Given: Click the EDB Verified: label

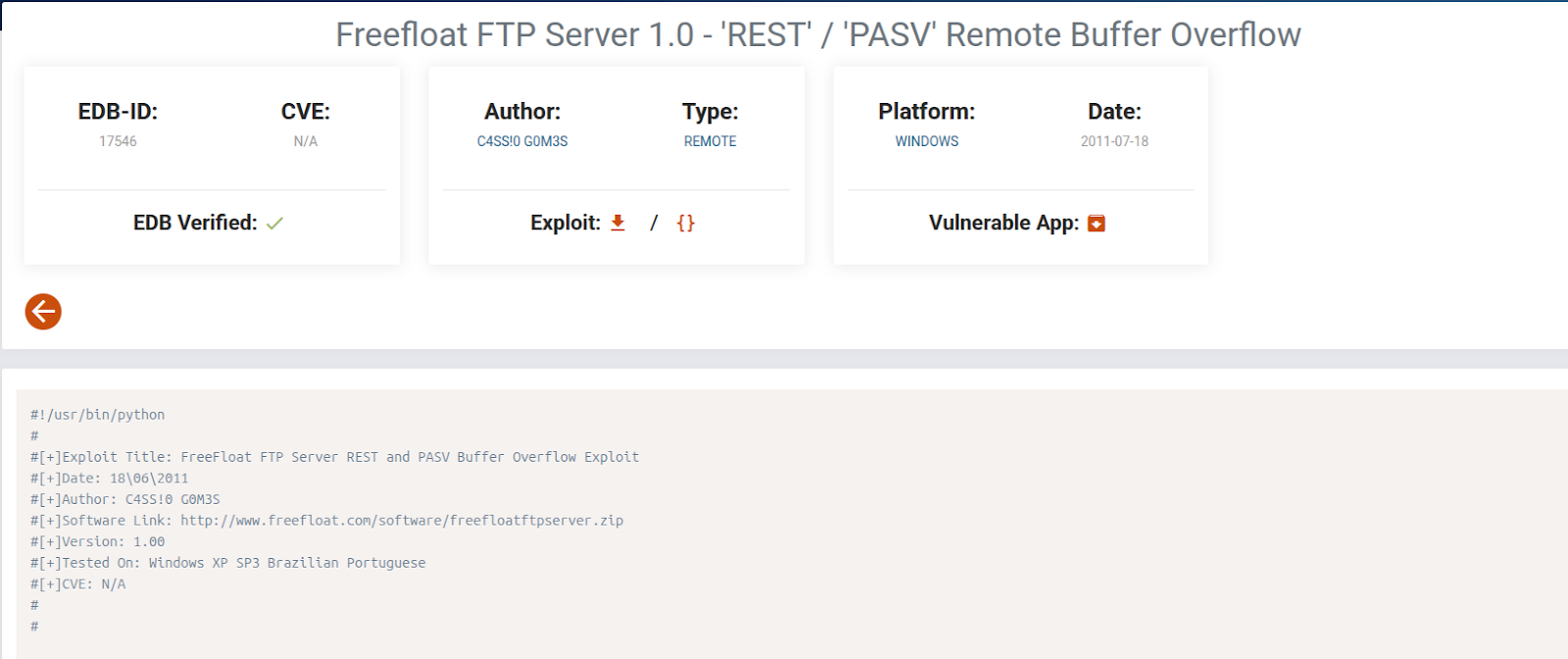Looking at the screenshot, I should click(195, 223).
